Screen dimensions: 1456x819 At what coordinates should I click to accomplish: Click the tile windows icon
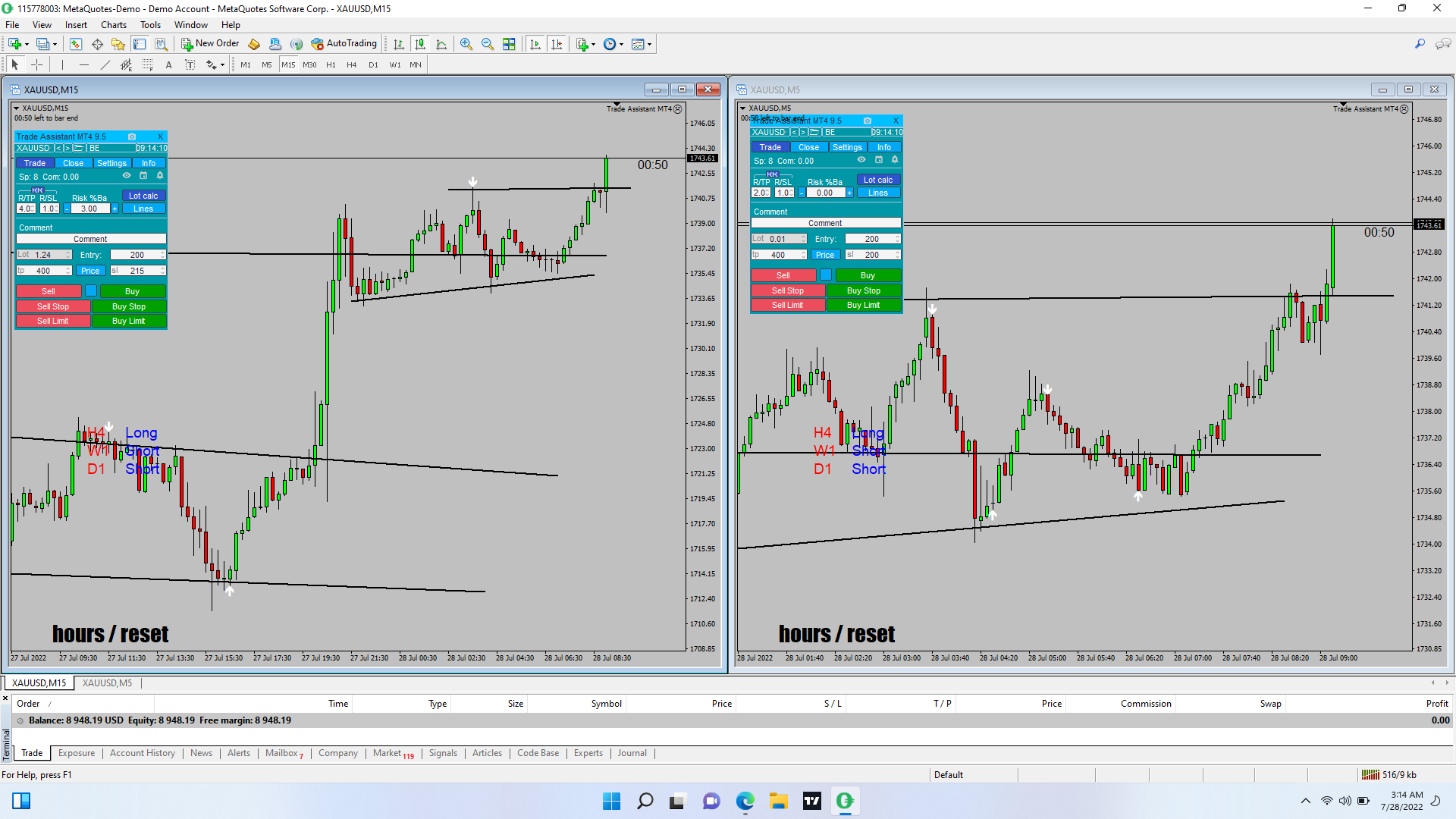(x=509, y=44)
